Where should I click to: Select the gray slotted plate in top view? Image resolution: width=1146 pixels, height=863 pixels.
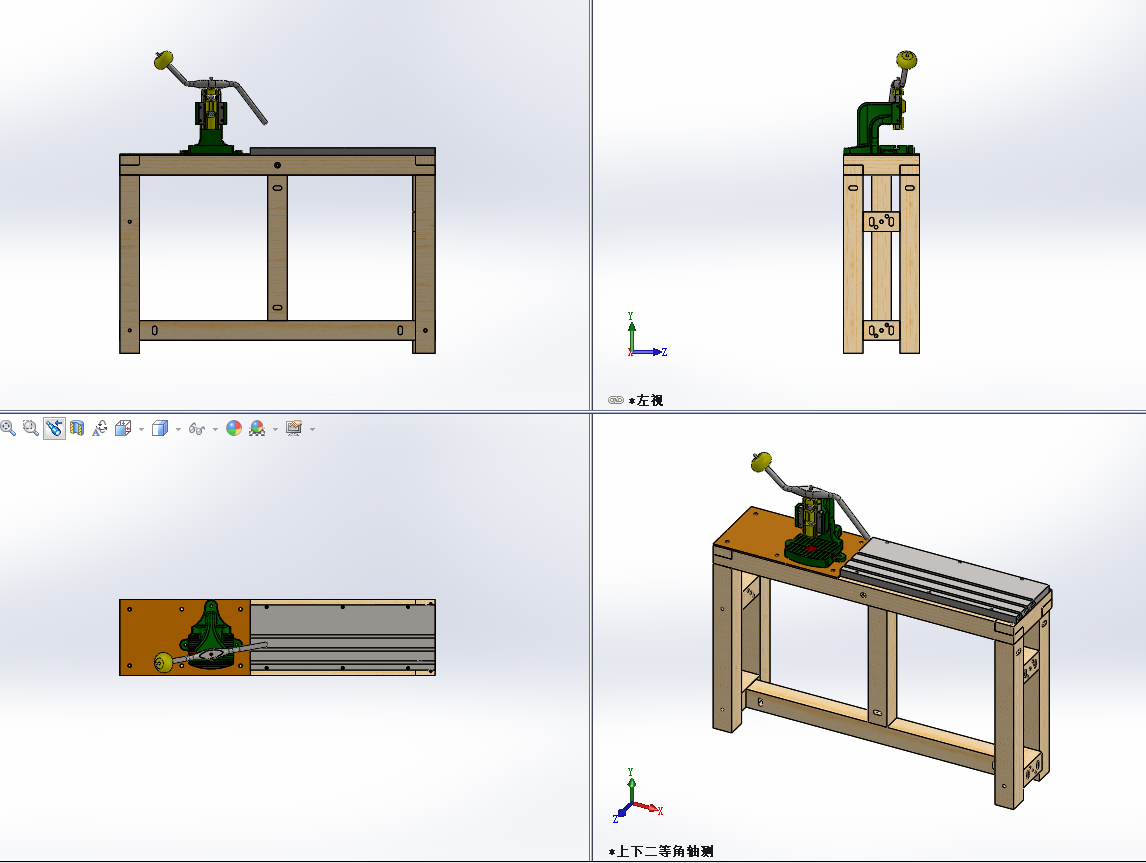[342, 637]
